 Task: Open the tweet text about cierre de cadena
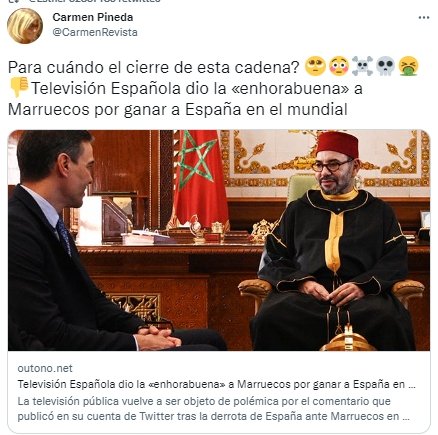coord(153,67)
